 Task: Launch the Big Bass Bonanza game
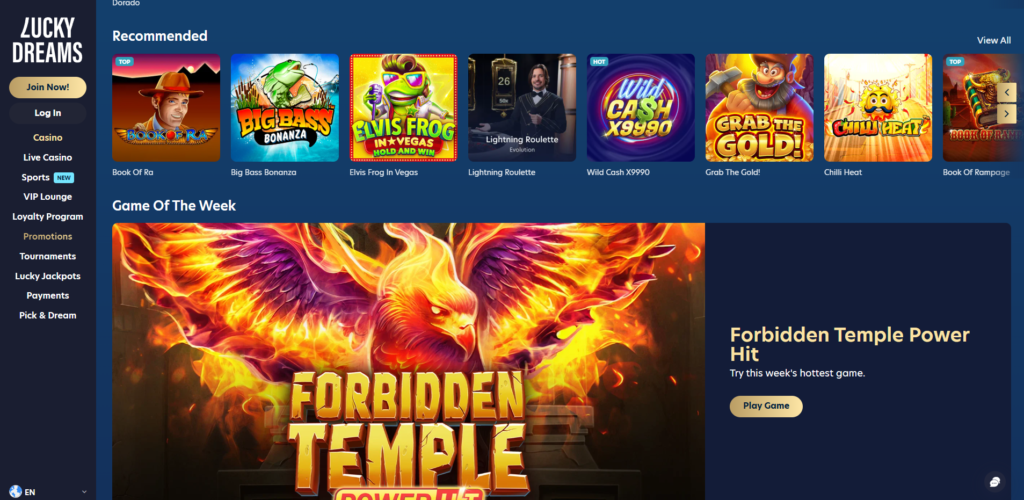click(x=285, y=108)
